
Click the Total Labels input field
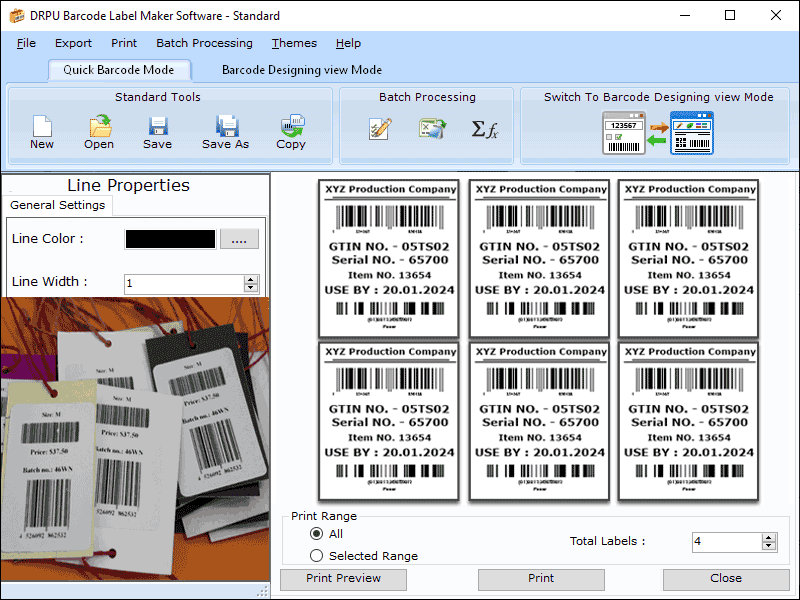pos(727,542)
